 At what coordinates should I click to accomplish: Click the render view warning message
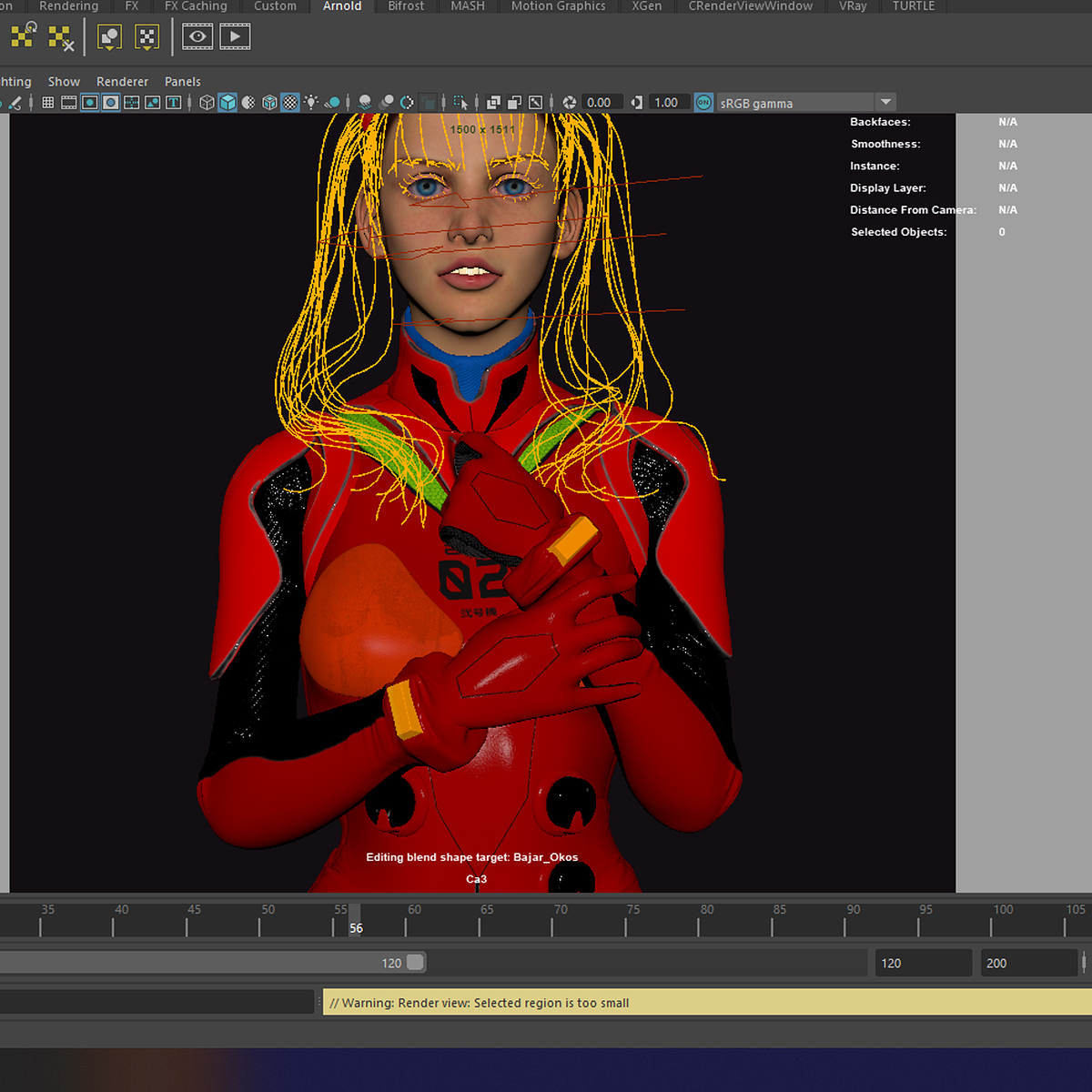(707, 1003)
